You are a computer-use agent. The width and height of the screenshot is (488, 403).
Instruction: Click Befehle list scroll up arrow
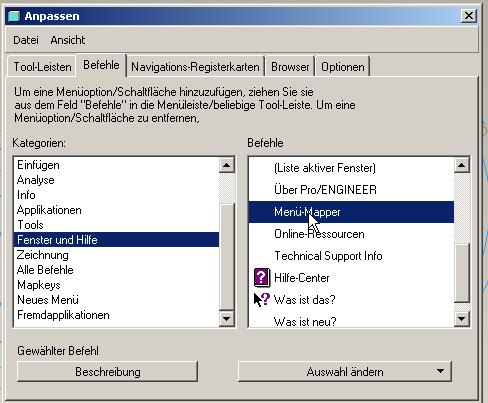point(462,165)
